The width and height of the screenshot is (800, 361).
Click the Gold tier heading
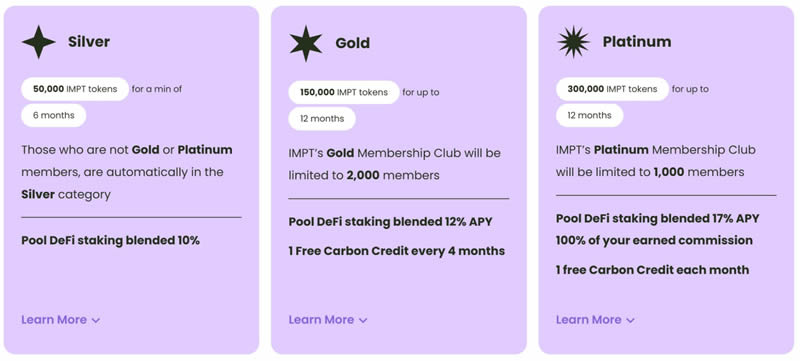click(x=353, y=43)
